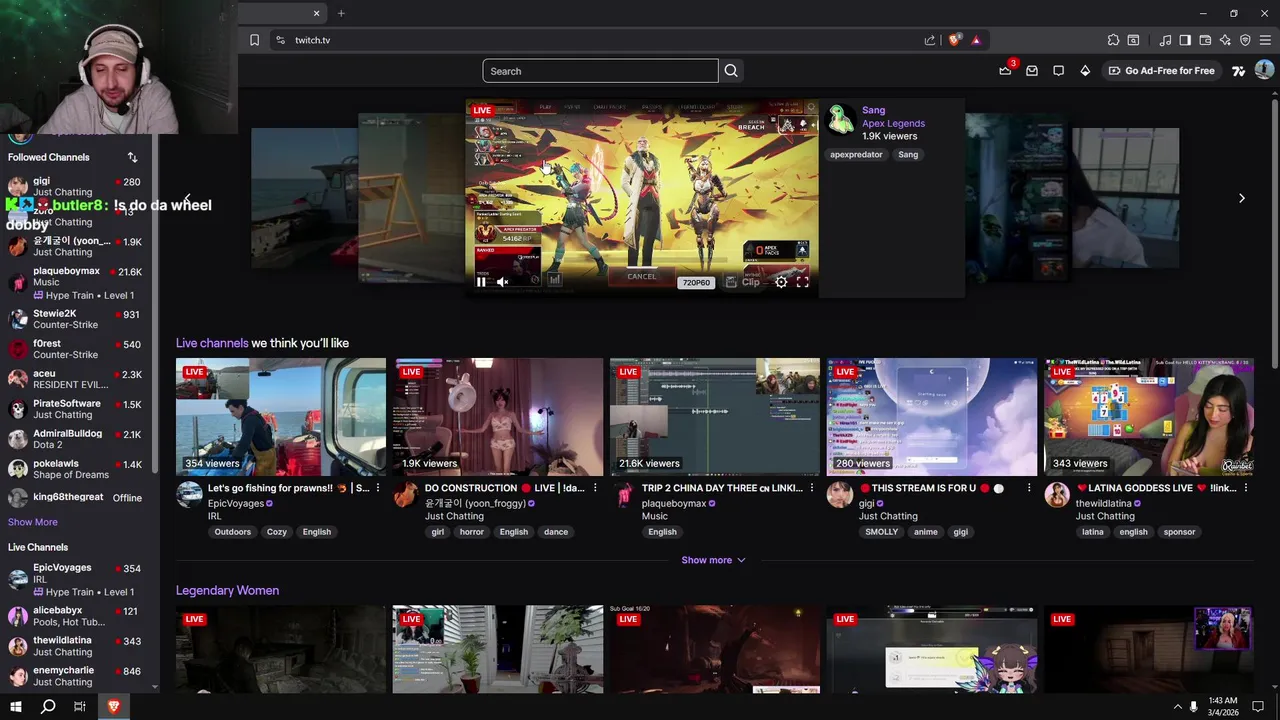Image resolution: width=1280 pixels, height=720 pixels.
Task: Click Go Ad-Free for Free button
Action: pyautogui.click(x=1161, y=71)
